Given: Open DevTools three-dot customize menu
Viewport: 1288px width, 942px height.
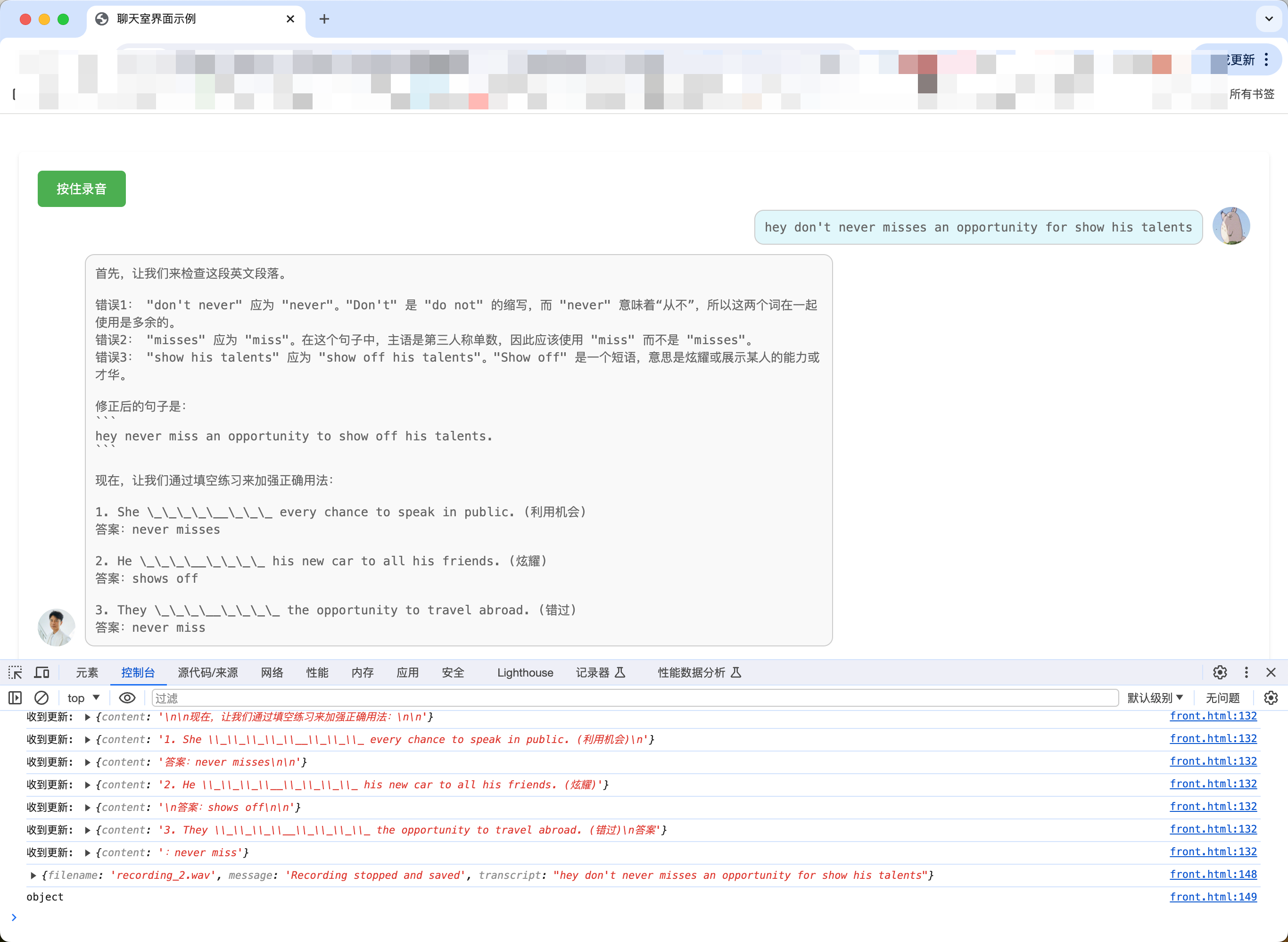Looking at the screenshot, I should click(x=1247, y=672).
